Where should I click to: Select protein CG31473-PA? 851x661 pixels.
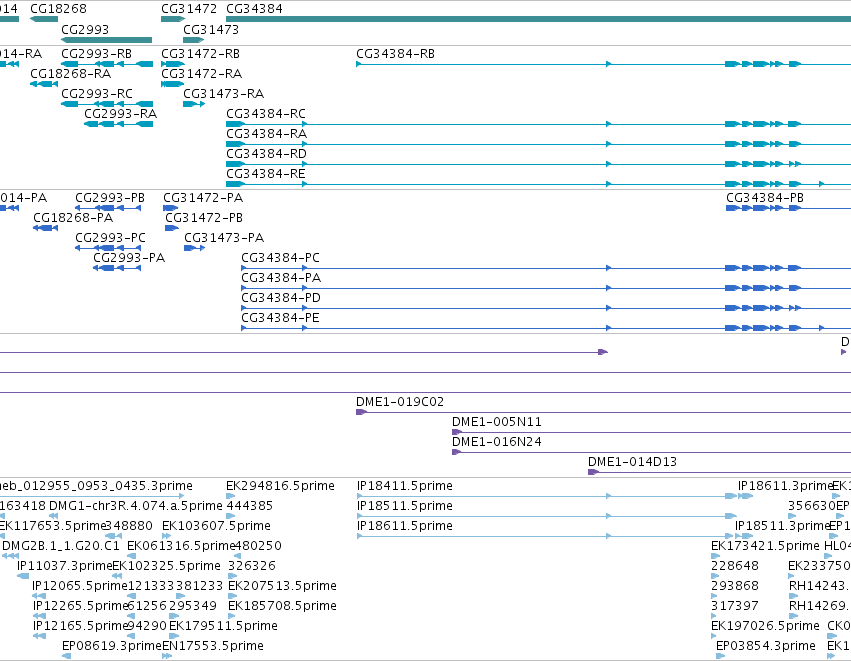tap(224, 238)
